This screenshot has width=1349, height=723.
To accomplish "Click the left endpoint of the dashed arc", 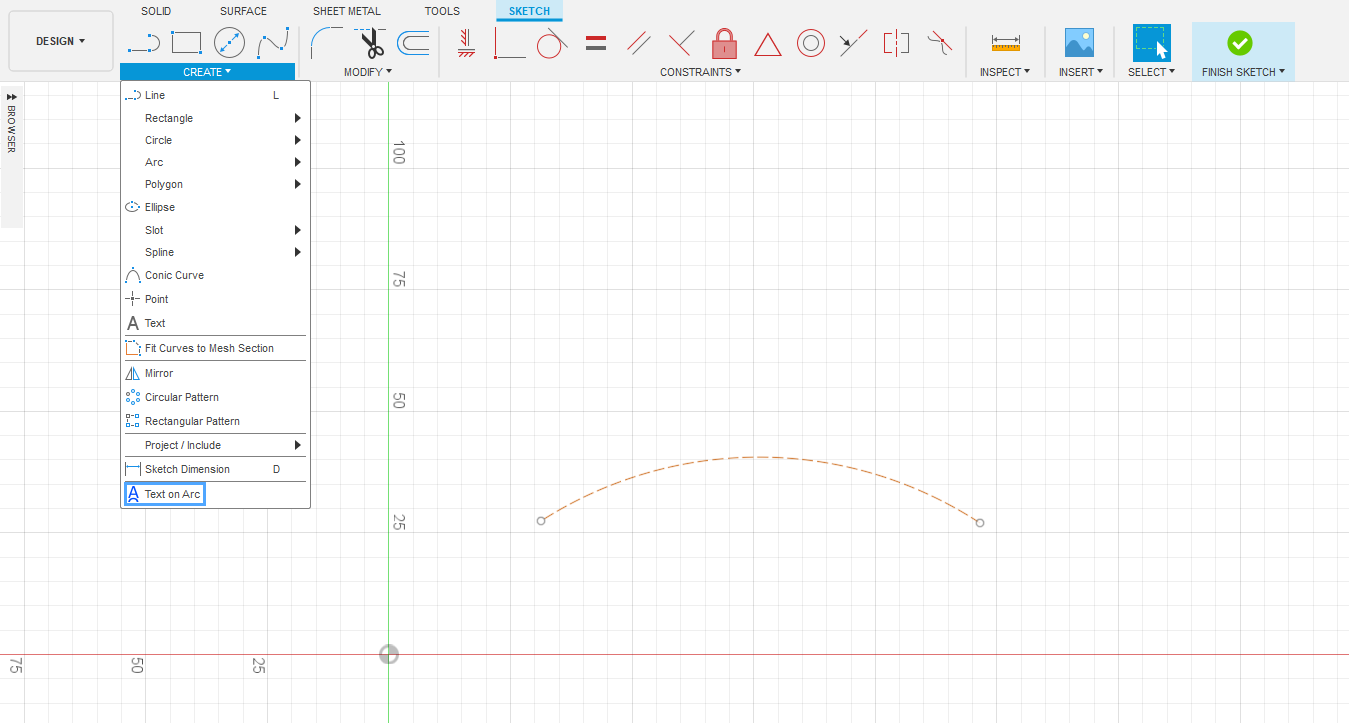I will point(541,521).
